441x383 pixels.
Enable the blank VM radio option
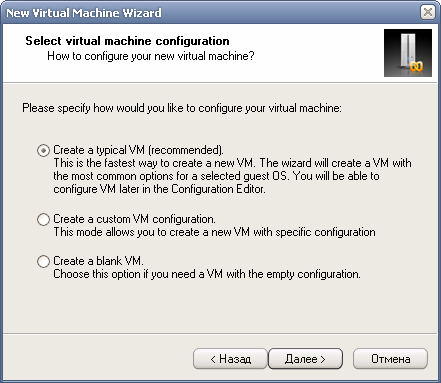[43, 261]
